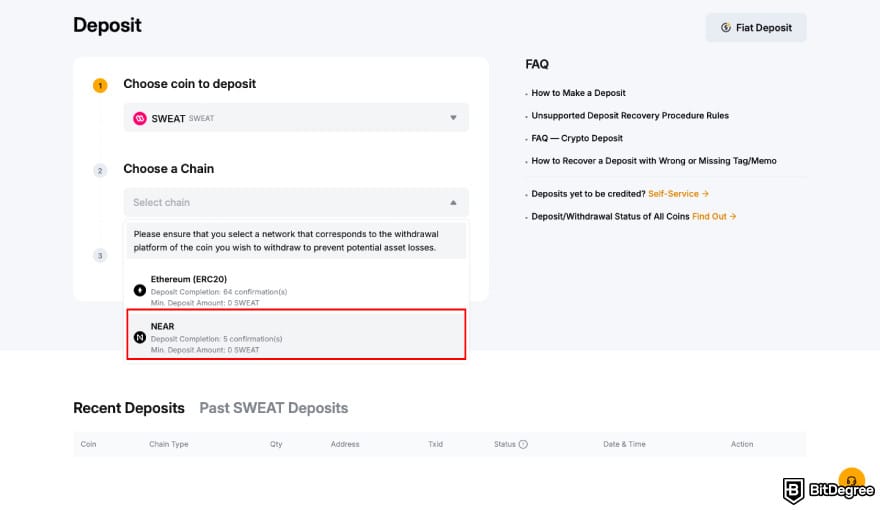Viewport: 880px width, 510px height.
Task: Click the Address column header
Action: pos(345,444)
